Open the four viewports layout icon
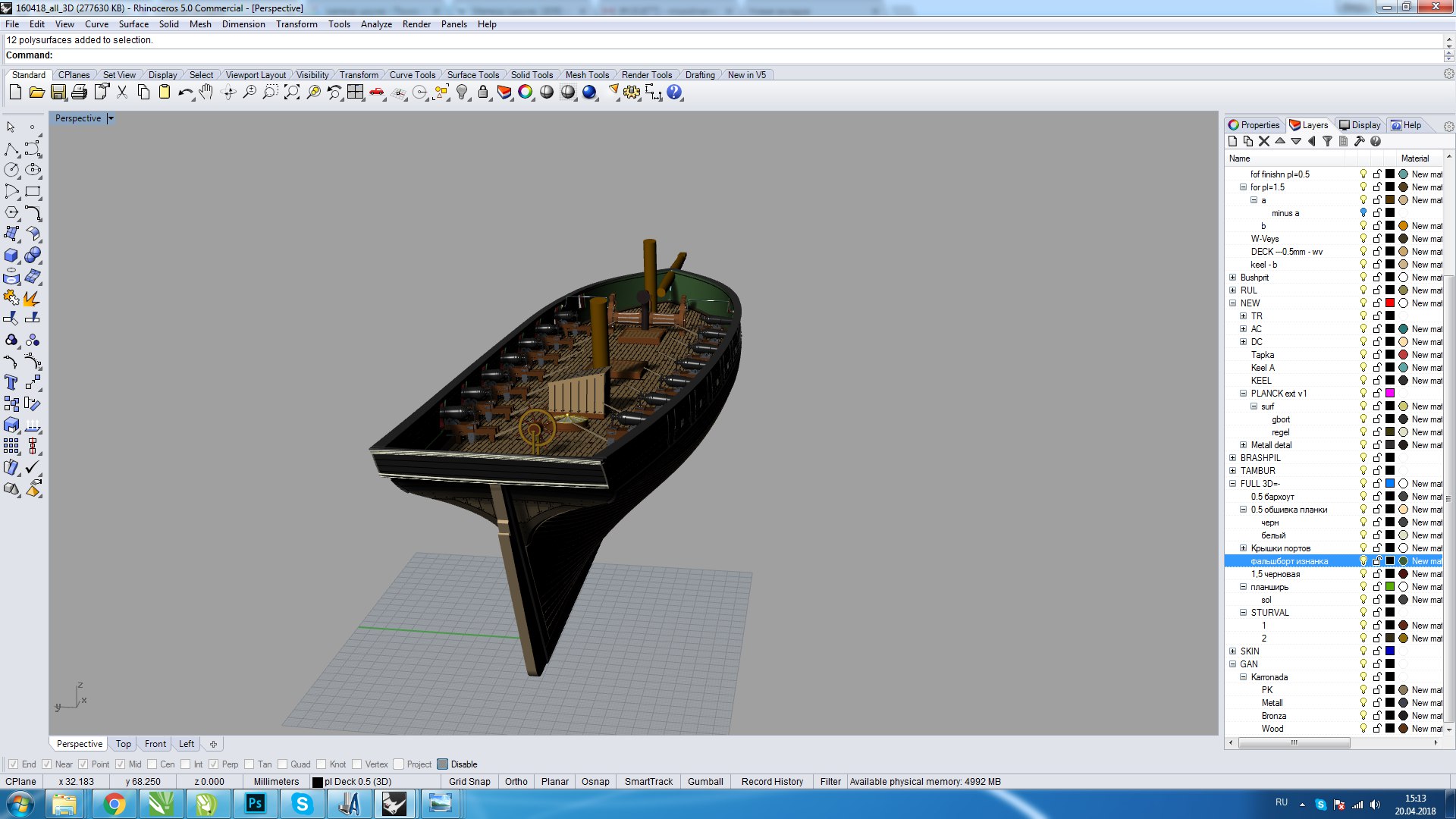The image size is (1456, 819). point(356,93)
